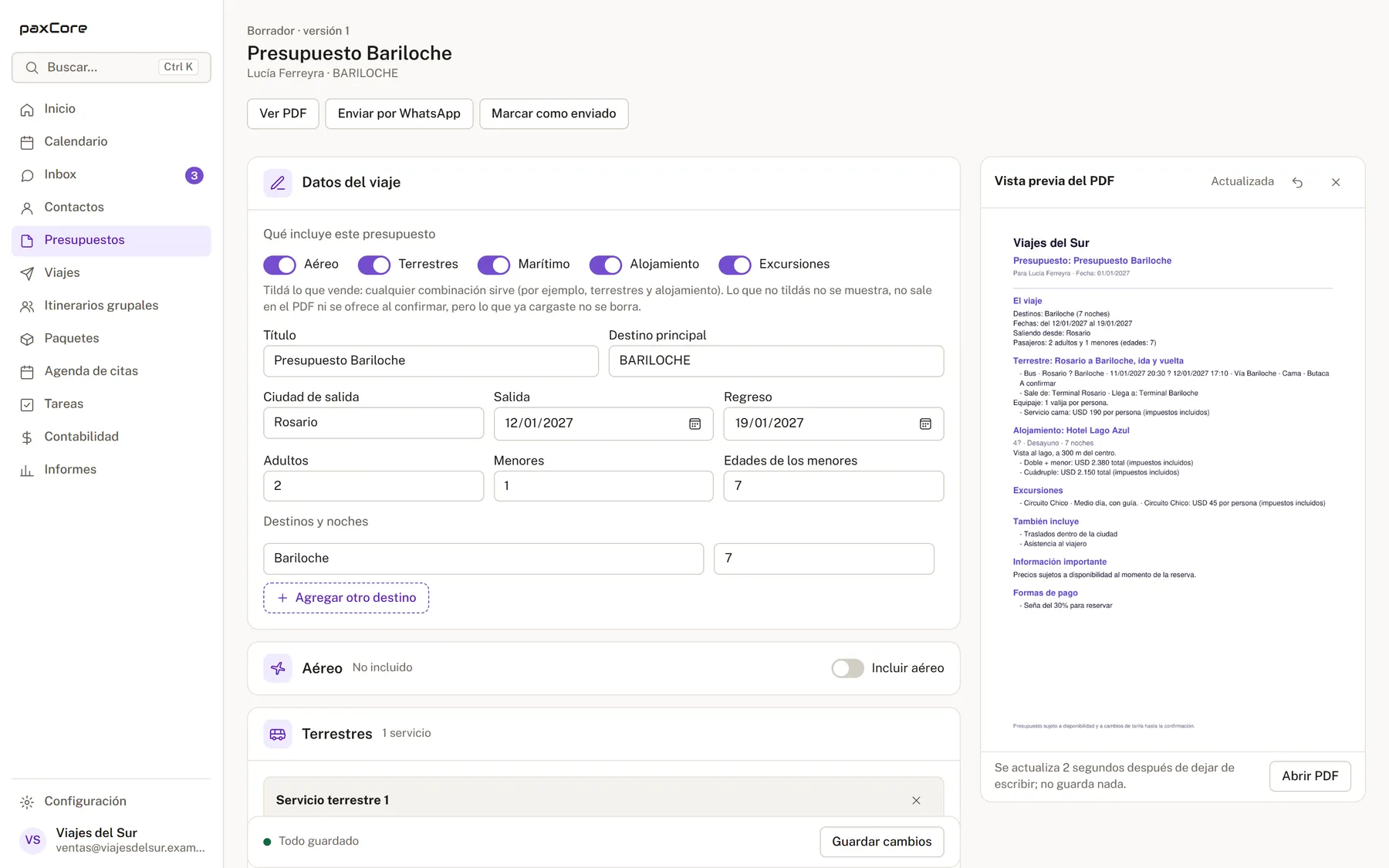The image size is (1389, 868).
Task: Click the Título input field
Action: coord(431,361)
